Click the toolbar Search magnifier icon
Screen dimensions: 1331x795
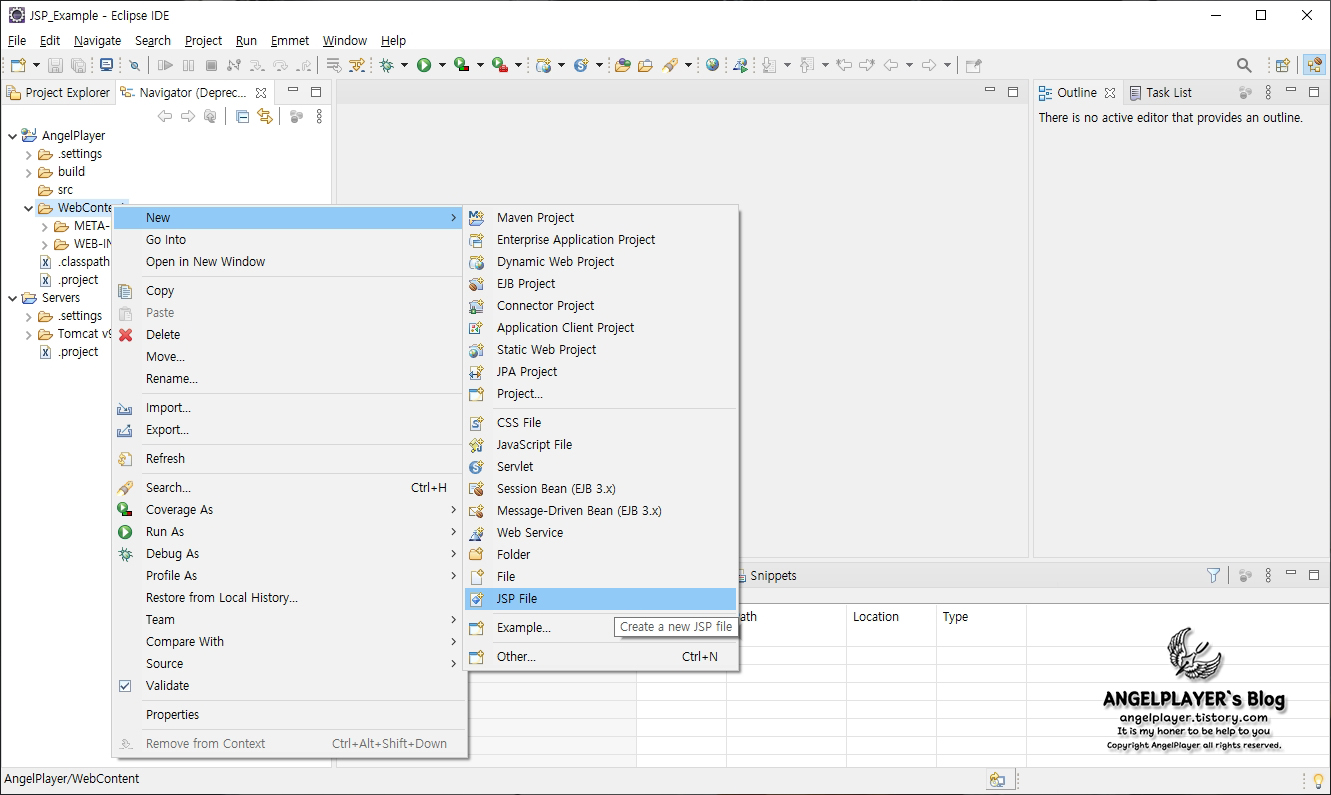pos(1244,65)
